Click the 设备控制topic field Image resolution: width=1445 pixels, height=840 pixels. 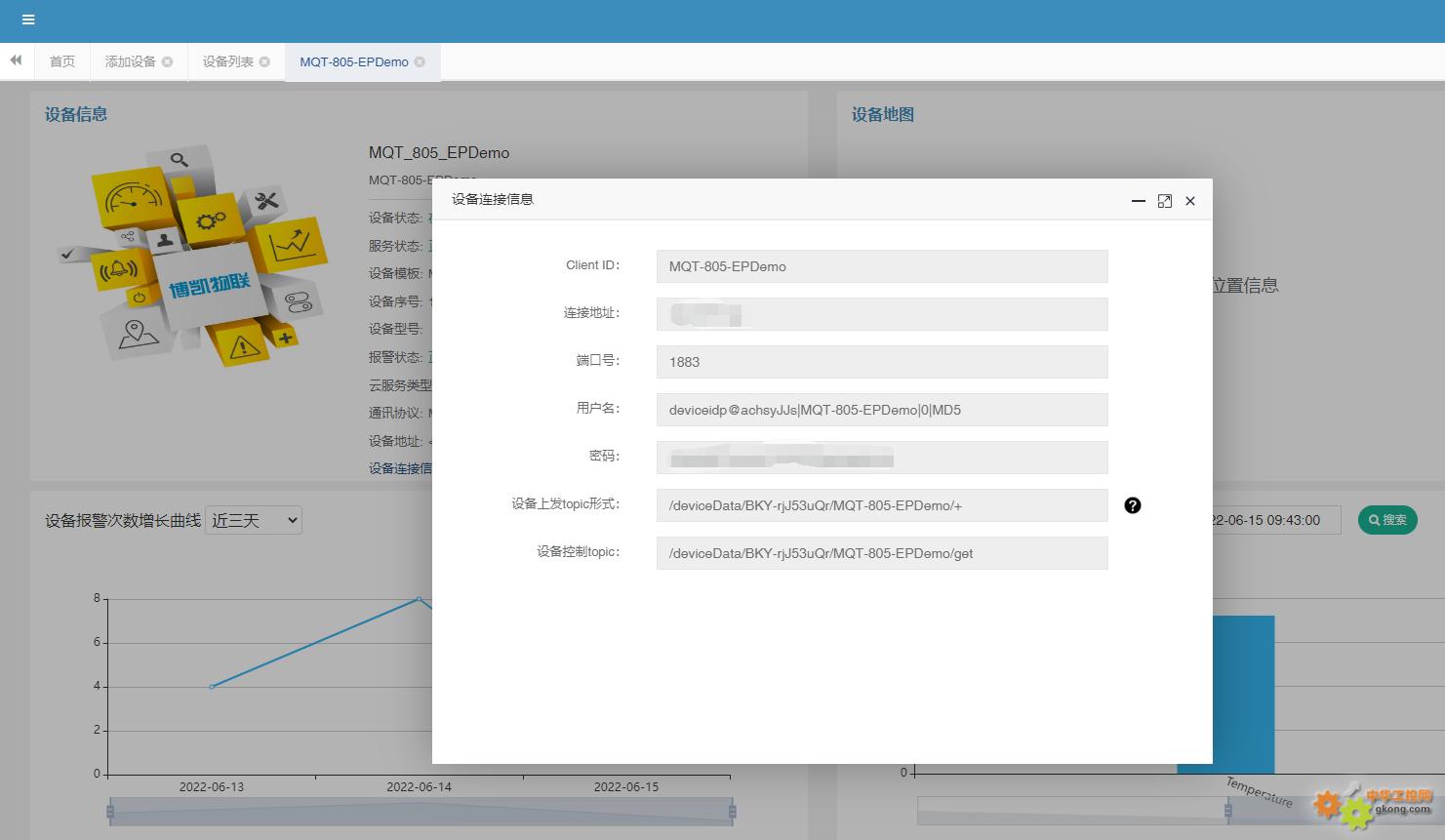(882, 553)
